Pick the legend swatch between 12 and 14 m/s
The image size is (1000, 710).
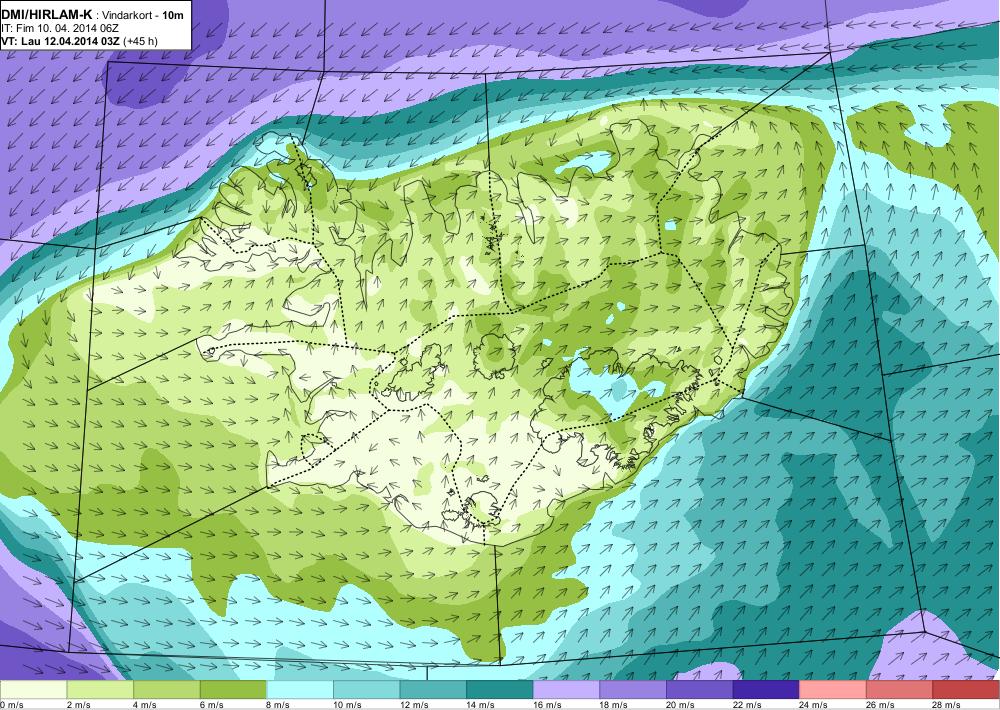click(x=433, y=689)
